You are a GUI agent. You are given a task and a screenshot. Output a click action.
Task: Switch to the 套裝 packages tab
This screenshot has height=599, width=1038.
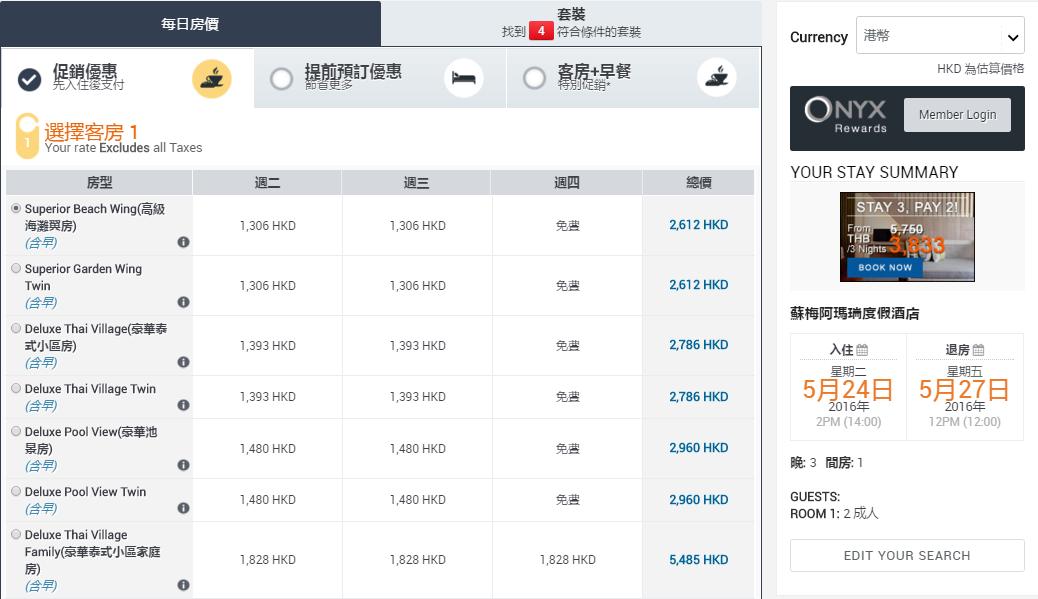click(571, 23)
